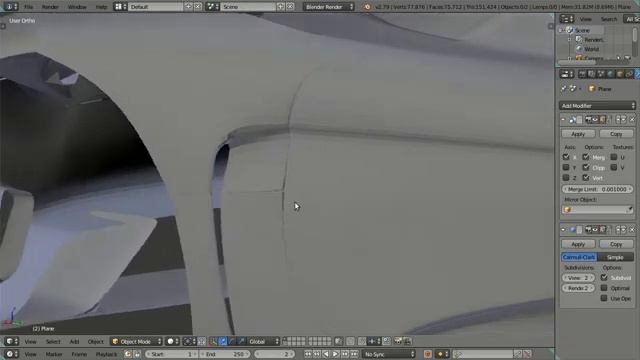Add a new screen layout
This screenshot has width=640, height=360.
coord(188,7)
